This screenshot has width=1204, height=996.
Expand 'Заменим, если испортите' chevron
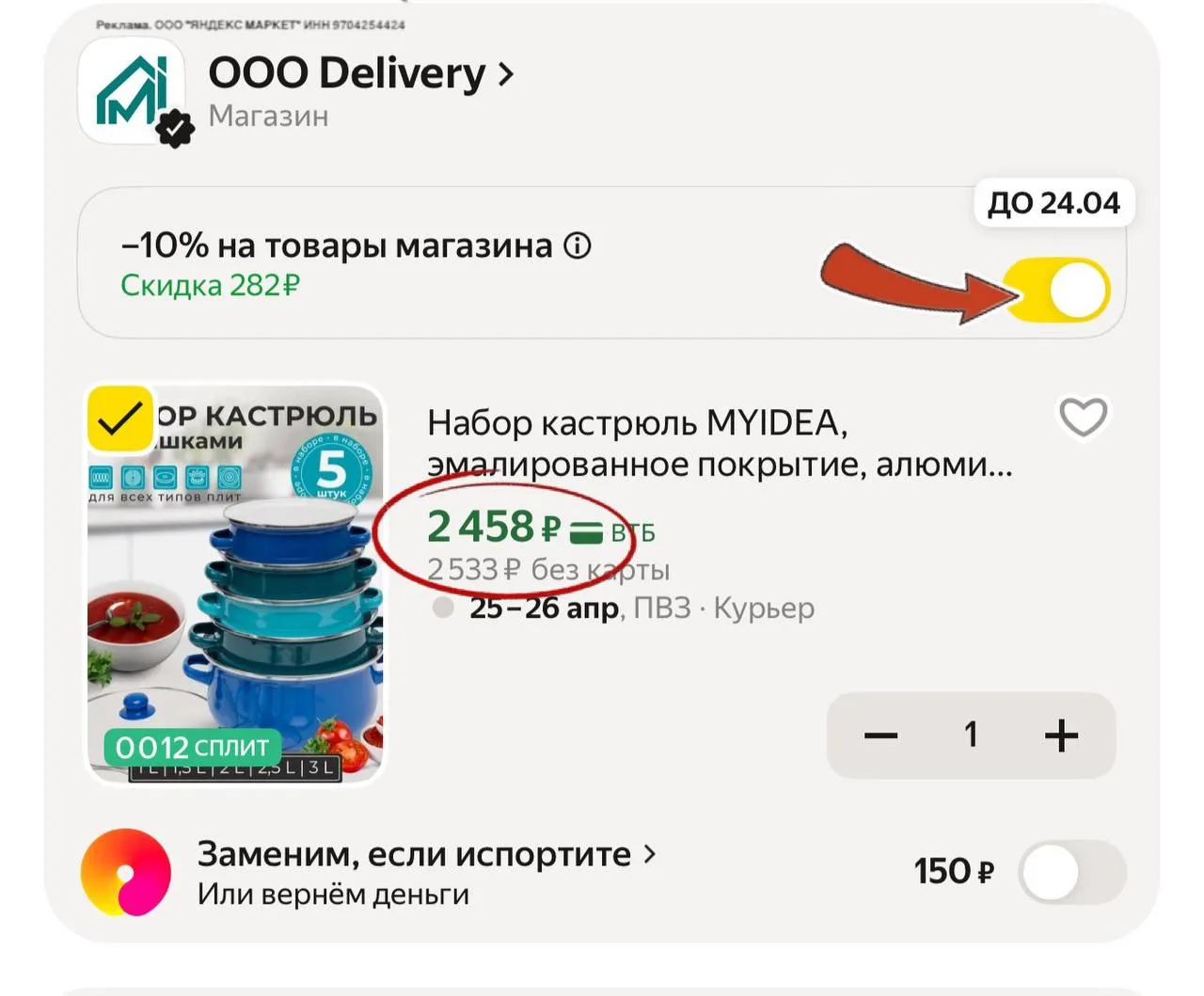[649, 854]
